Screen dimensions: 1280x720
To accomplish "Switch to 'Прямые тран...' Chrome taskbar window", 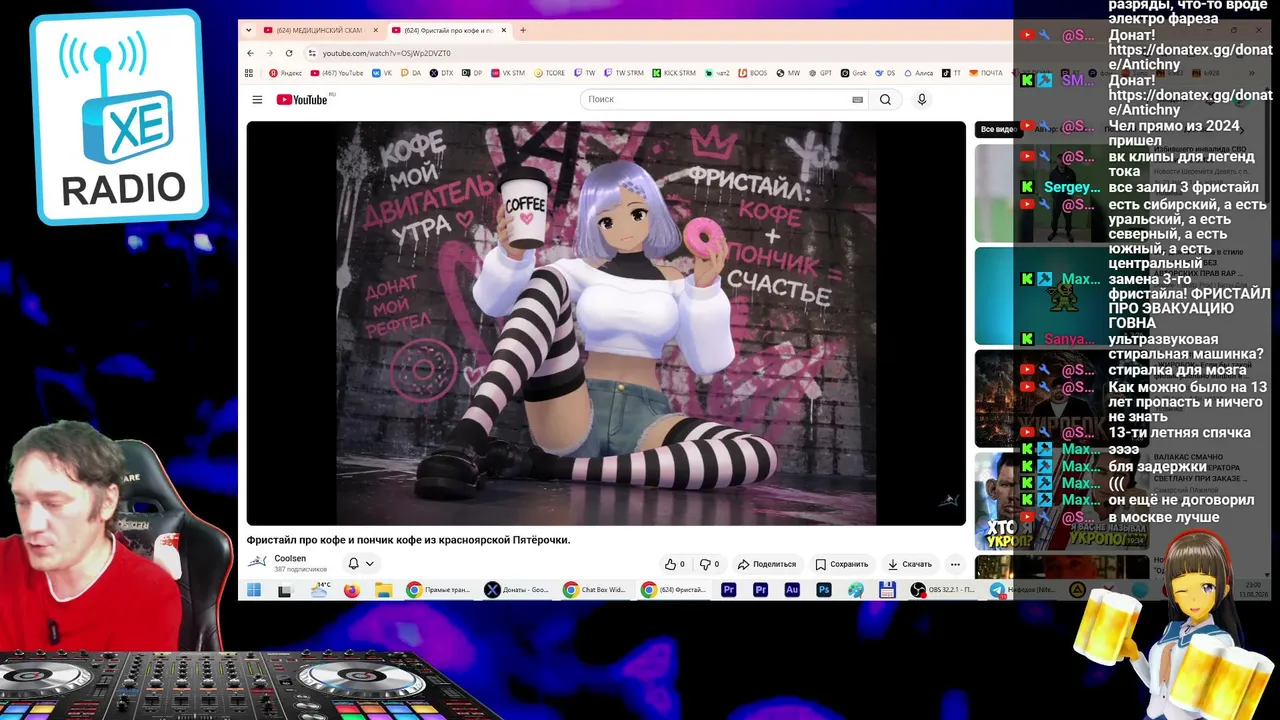I will 438,590.
